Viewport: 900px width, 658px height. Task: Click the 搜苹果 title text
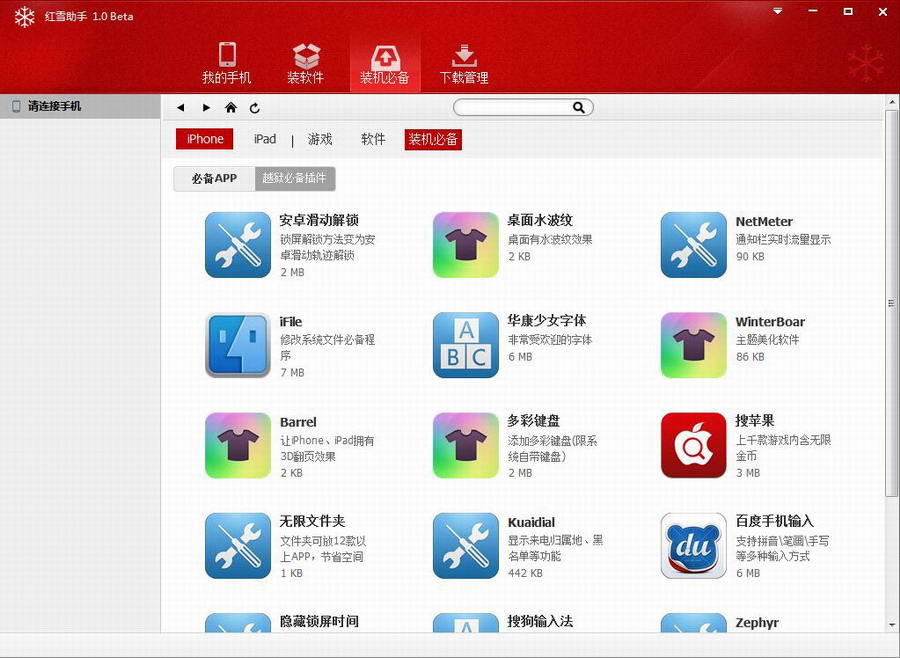[x=755, y=421]
